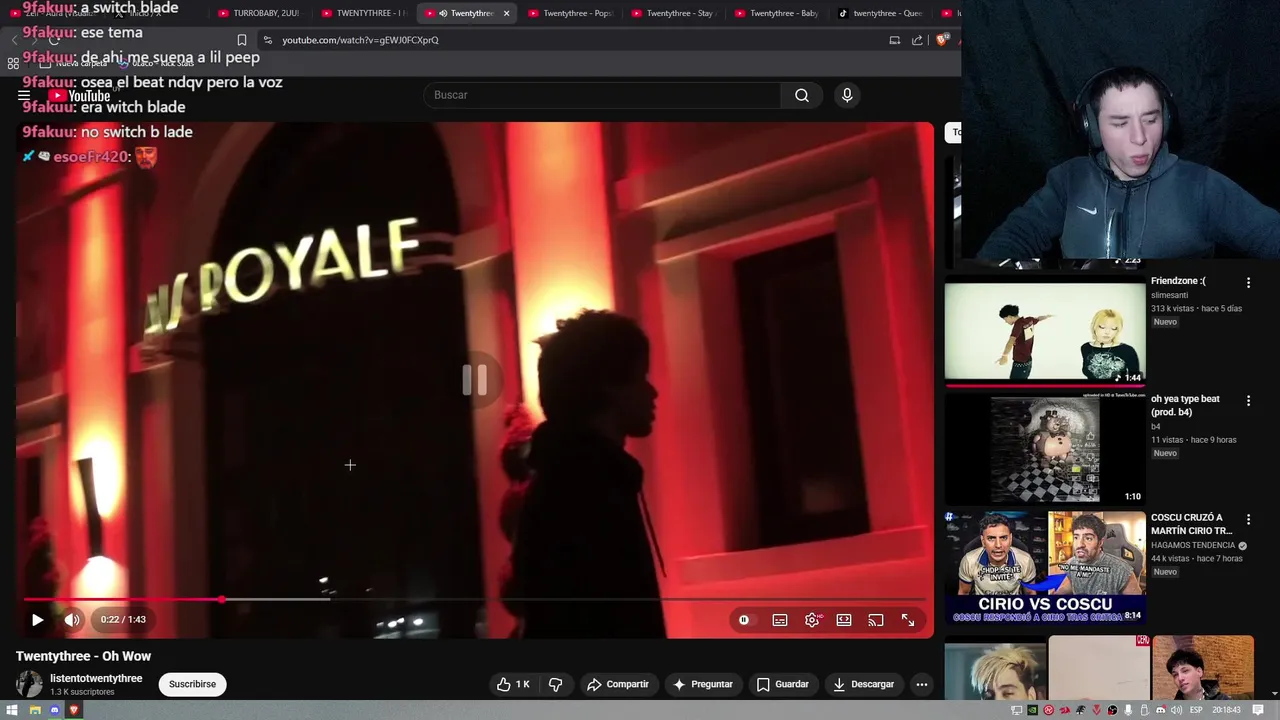
Task: Click the address bar share icon
Action: tap(917, 40)
